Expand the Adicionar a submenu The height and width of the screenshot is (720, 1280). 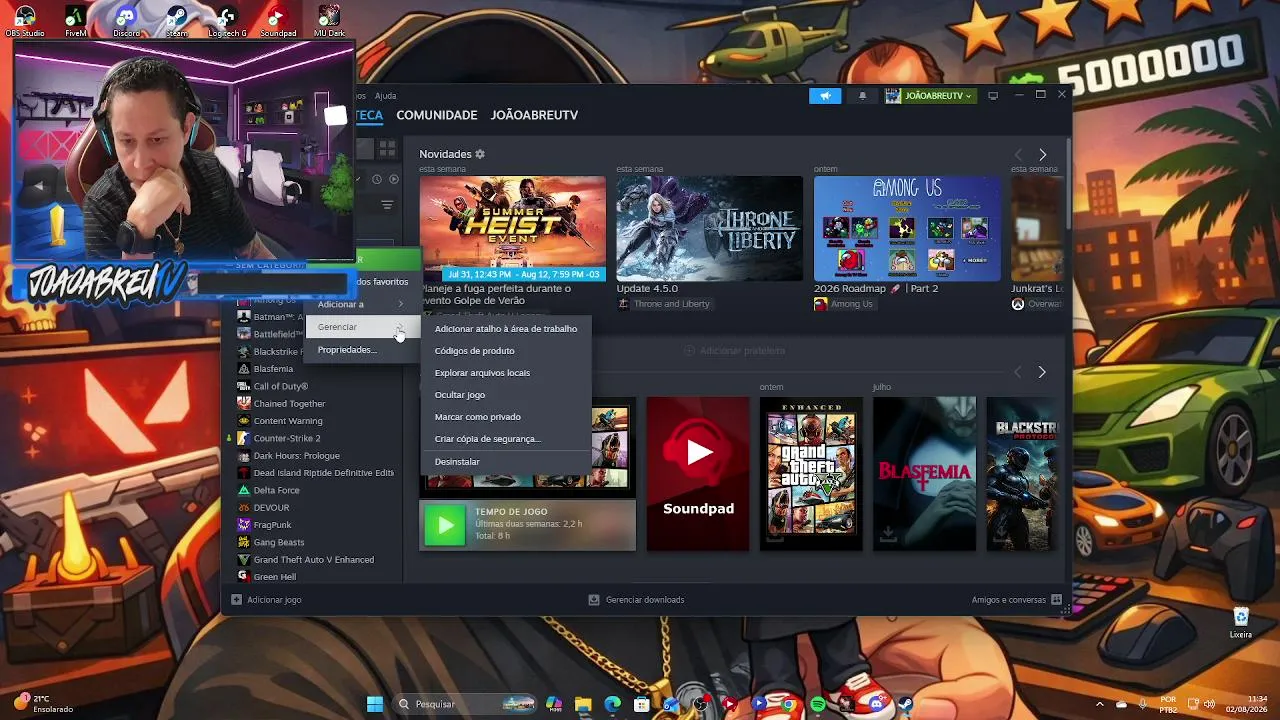361,304
